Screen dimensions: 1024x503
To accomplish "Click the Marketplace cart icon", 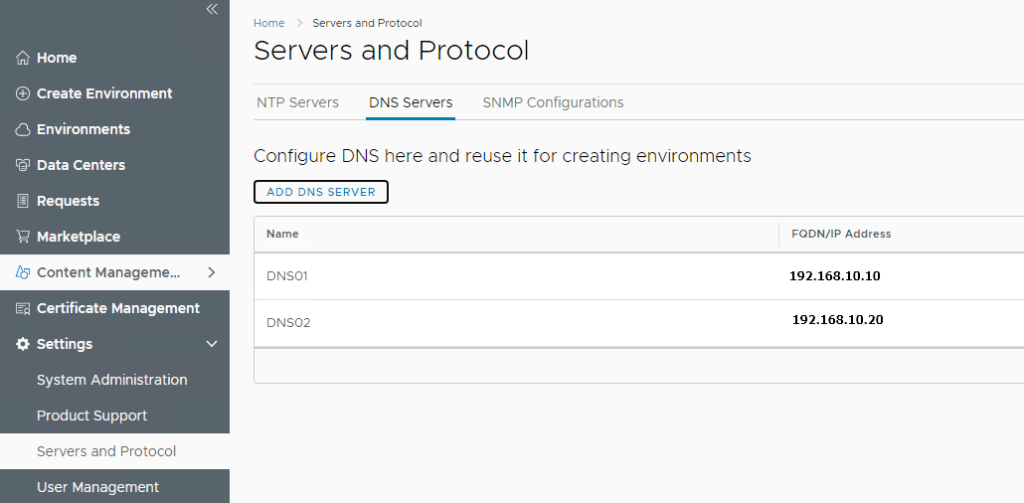I will (x=23, y=237).
